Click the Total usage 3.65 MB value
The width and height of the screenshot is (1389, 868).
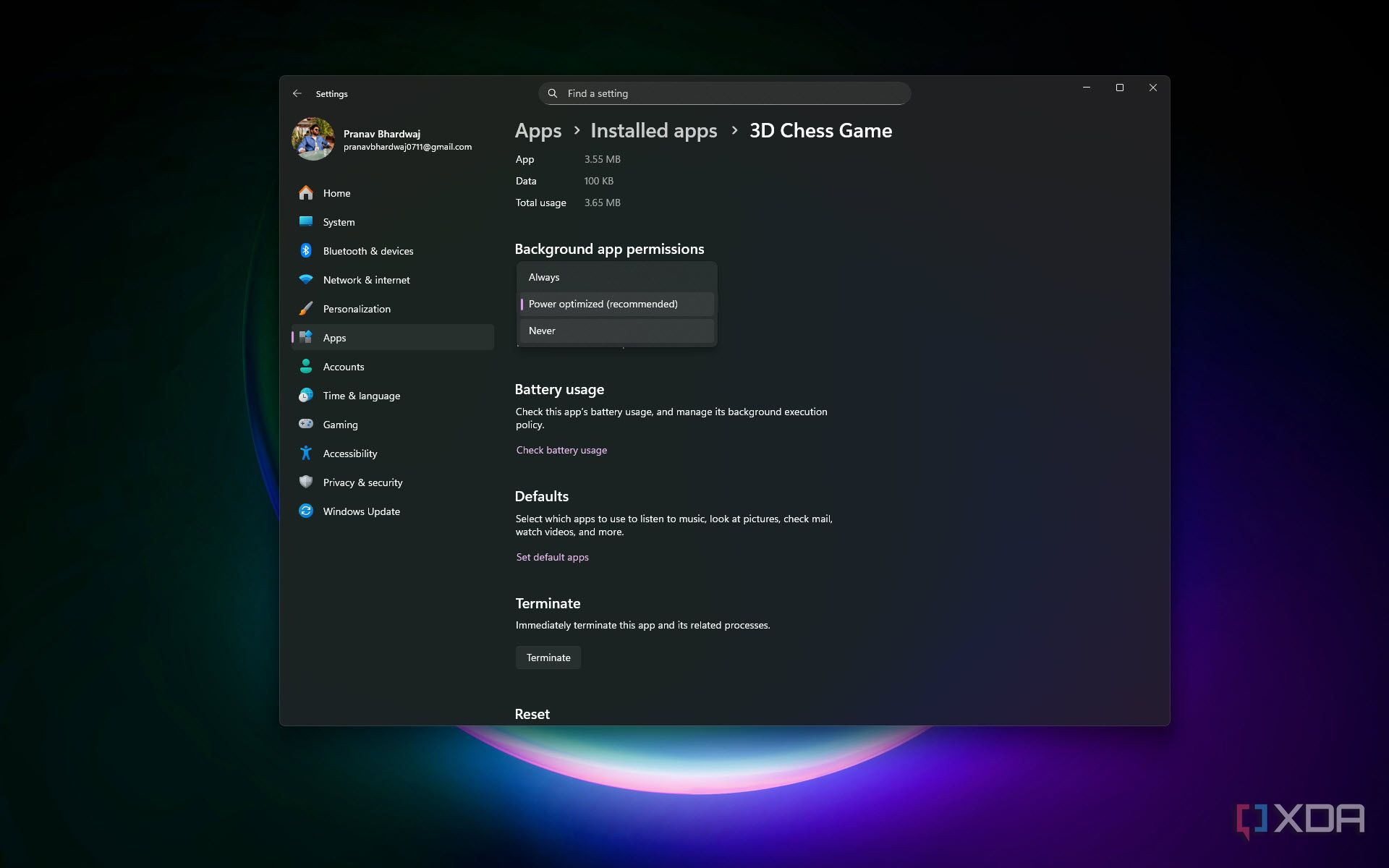coord(602,203)
